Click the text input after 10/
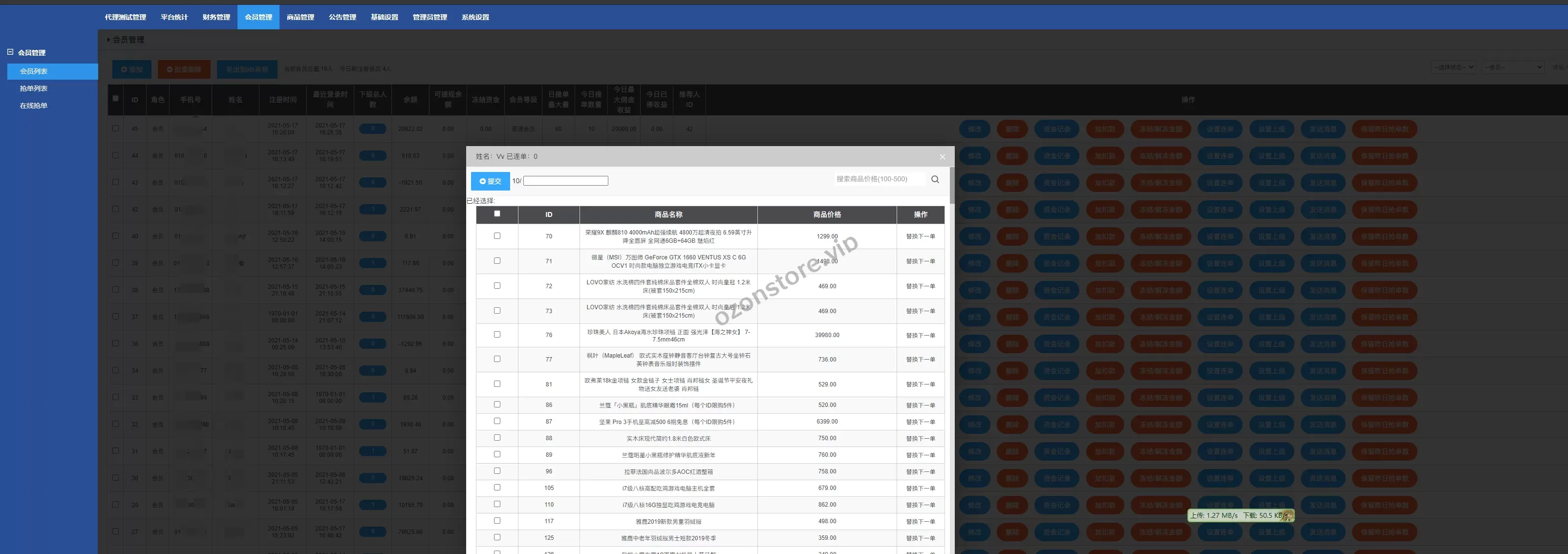This screenshot has height=554, width=1568. pos(565,181)
